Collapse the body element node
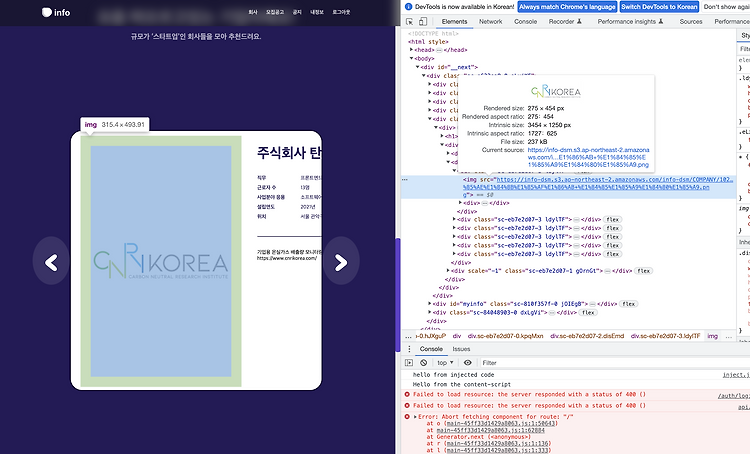The height and width of the screenshot is (454, 750). [411, 58]
